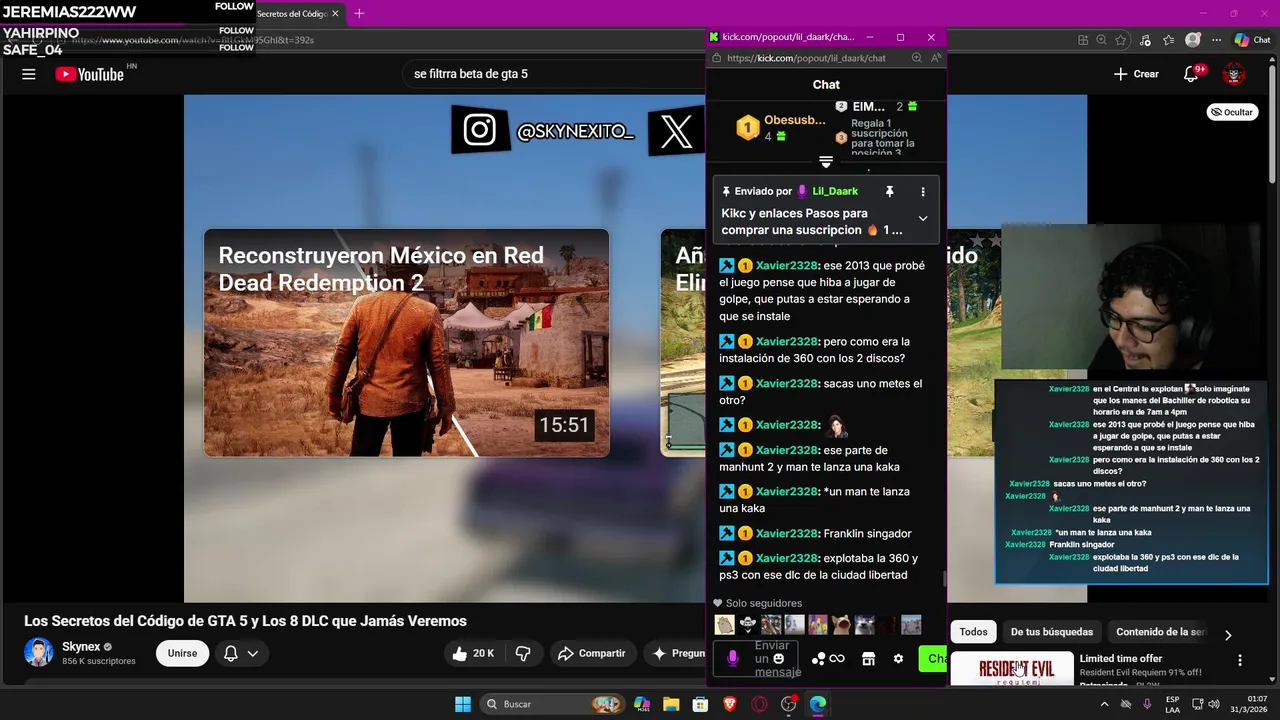Open Kick channel points icon
Image resolution: width=1280 pixels, height=720 pixels.
tap(828, 659)
